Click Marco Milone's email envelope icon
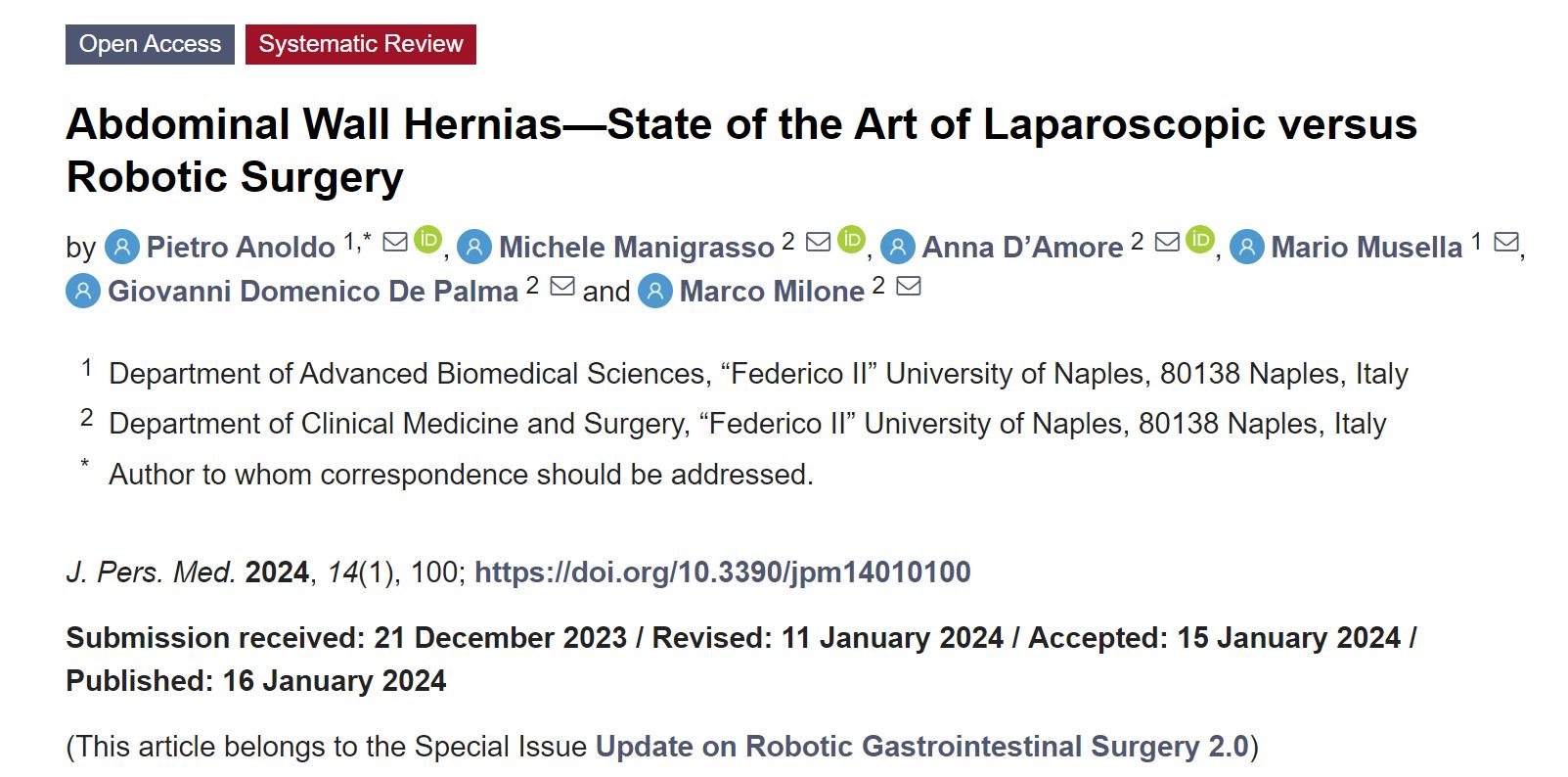Screen dimensions: 1568x777 point(909,286)
